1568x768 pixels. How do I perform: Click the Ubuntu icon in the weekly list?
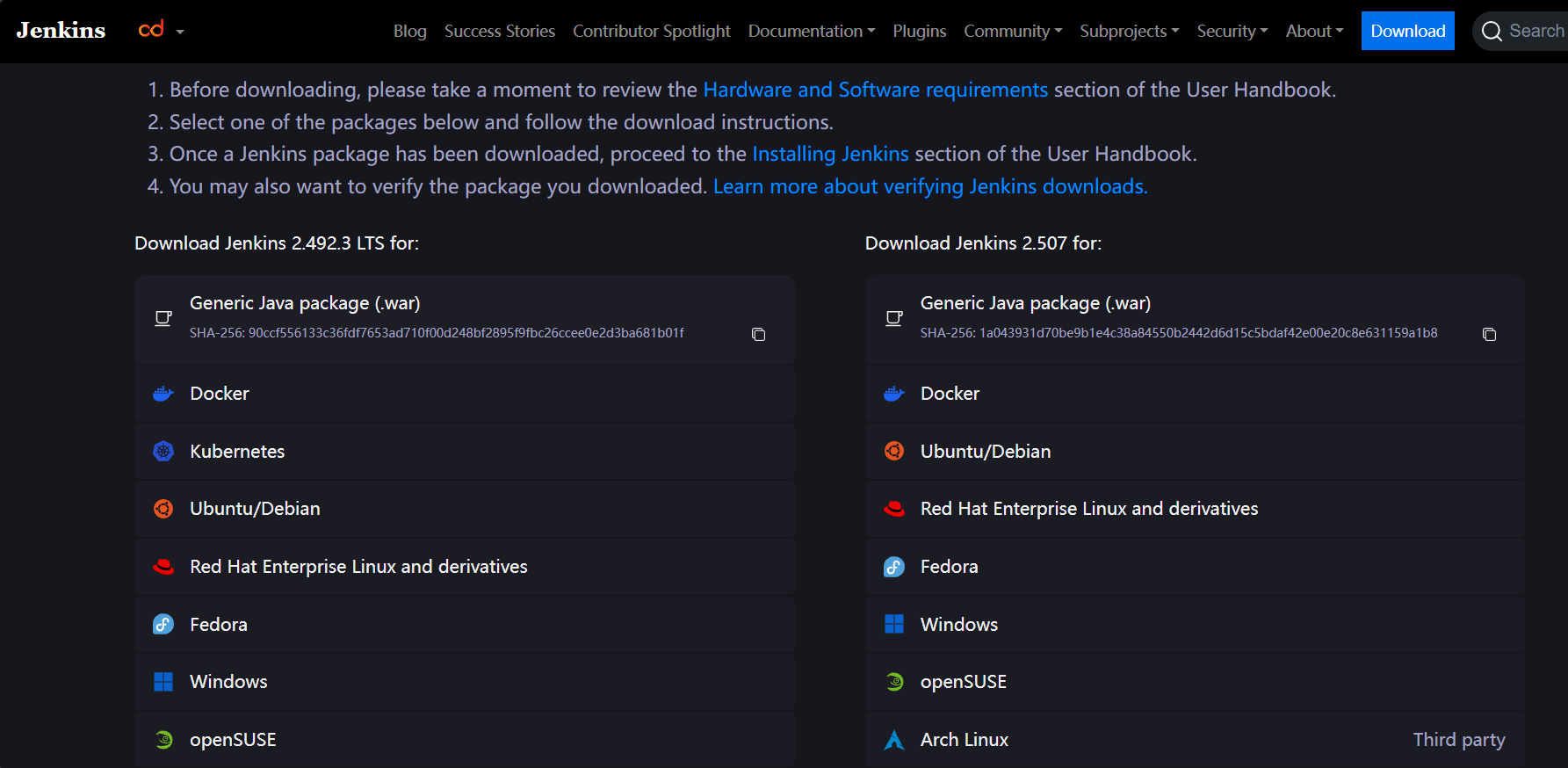coord(894,452)
